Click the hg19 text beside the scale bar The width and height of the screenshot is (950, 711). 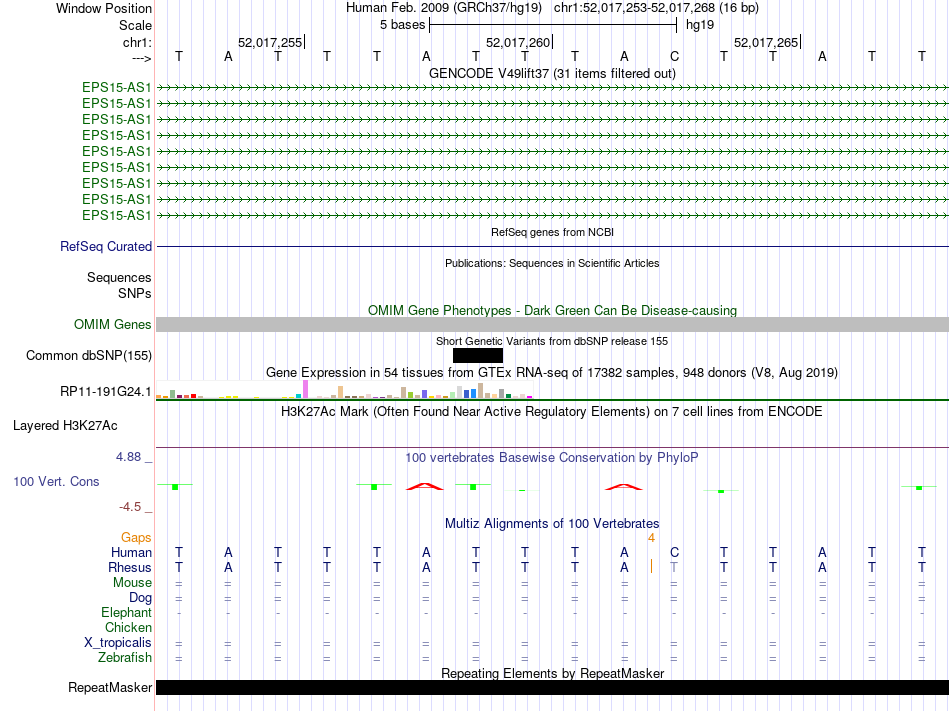coord(700,25)
